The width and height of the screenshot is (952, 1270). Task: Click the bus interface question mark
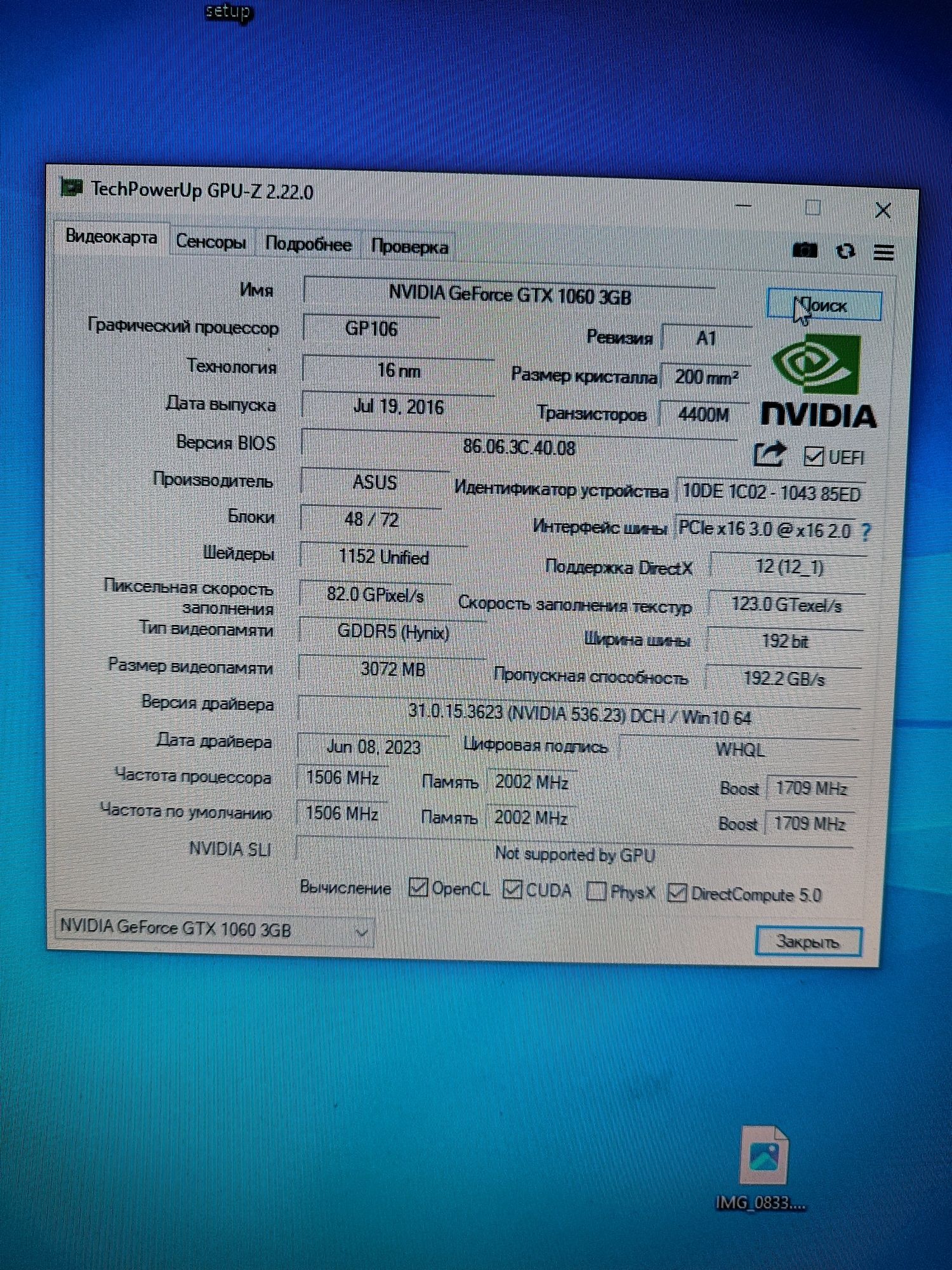point(866,532)
